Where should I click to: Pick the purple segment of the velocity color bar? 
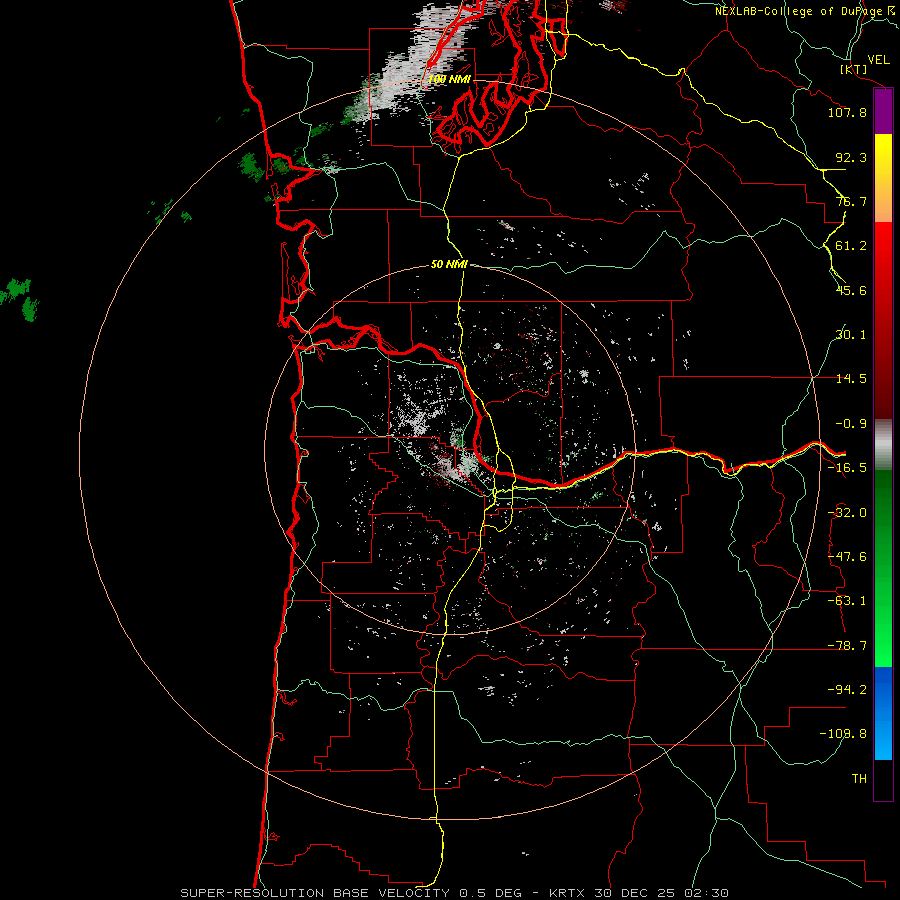pos(883,112)
